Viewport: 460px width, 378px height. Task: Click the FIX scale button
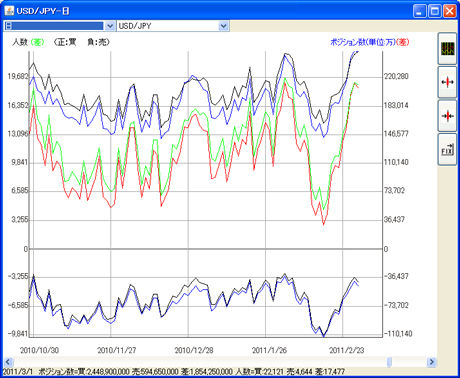447,149
